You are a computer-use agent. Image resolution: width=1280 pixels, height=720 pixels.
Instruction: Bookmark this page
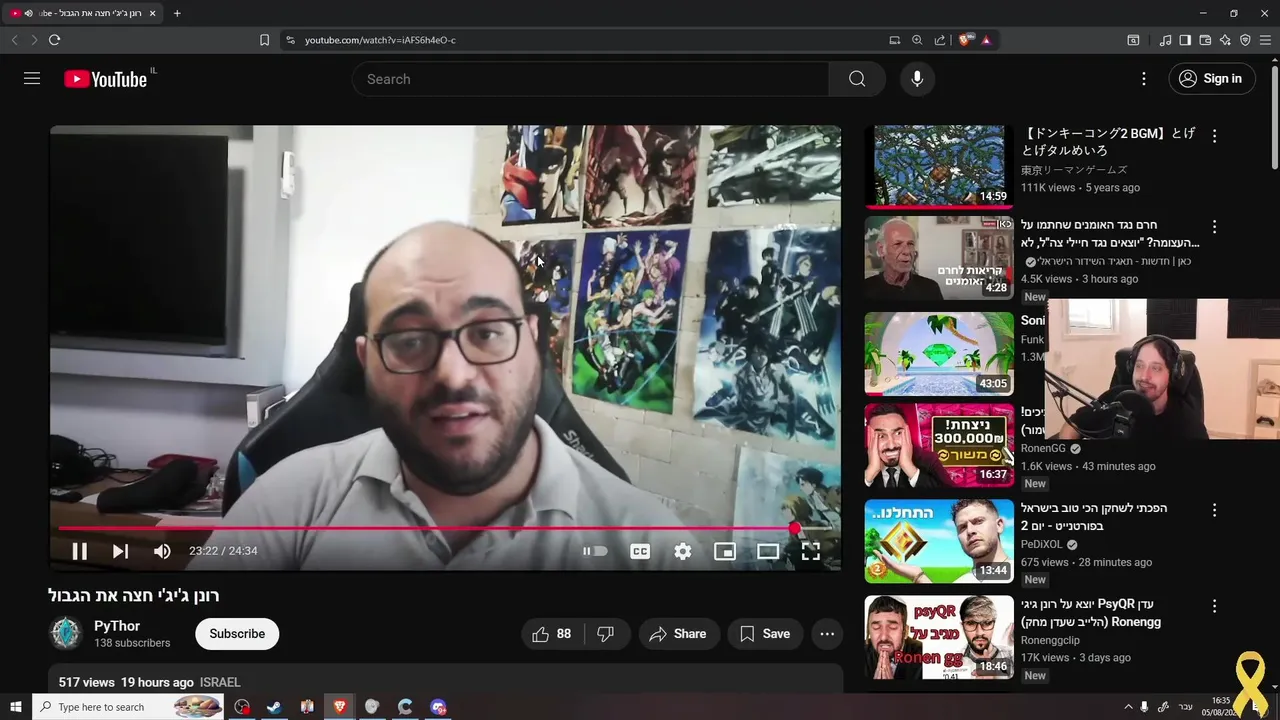pyautogui.click(x=264, y=40)
